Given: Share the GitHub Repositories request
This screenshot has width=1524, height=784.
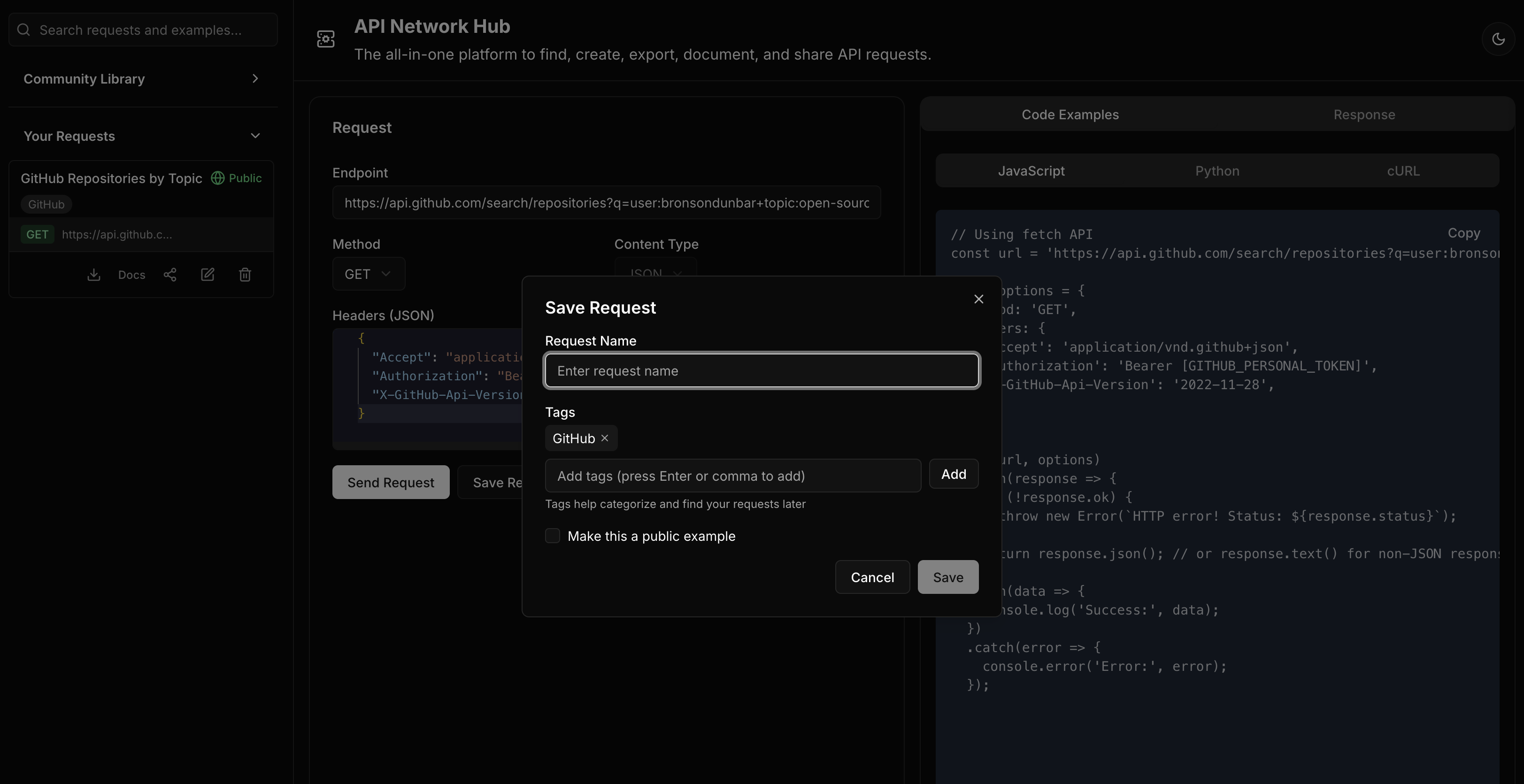Looking at the screenshot, I should tap(170, 275).
